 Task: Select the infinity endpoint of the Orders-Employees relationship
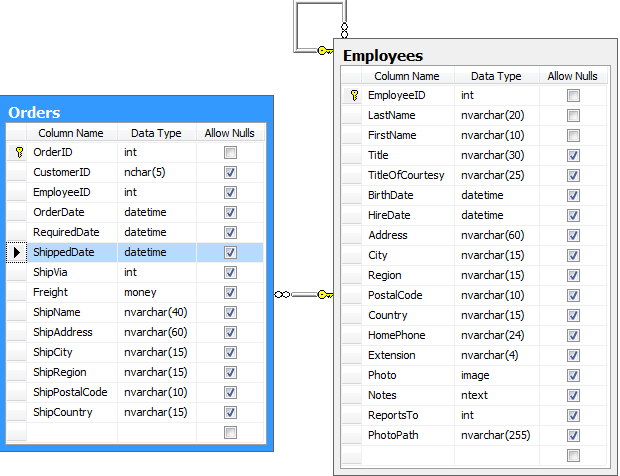click(282, 294)
